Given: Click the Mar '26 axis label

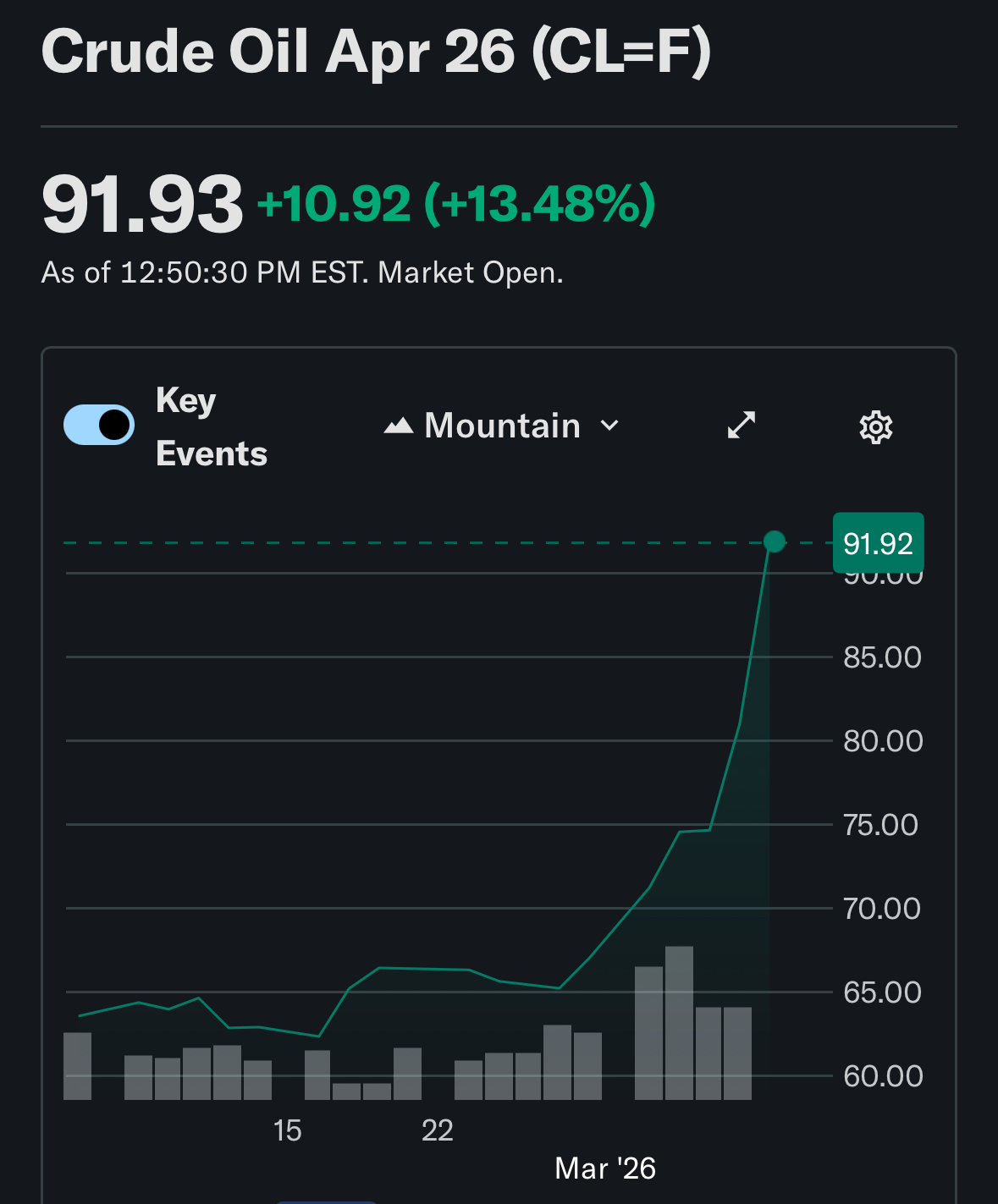Looking at the screenshot, I should (x=604, y=1168).
